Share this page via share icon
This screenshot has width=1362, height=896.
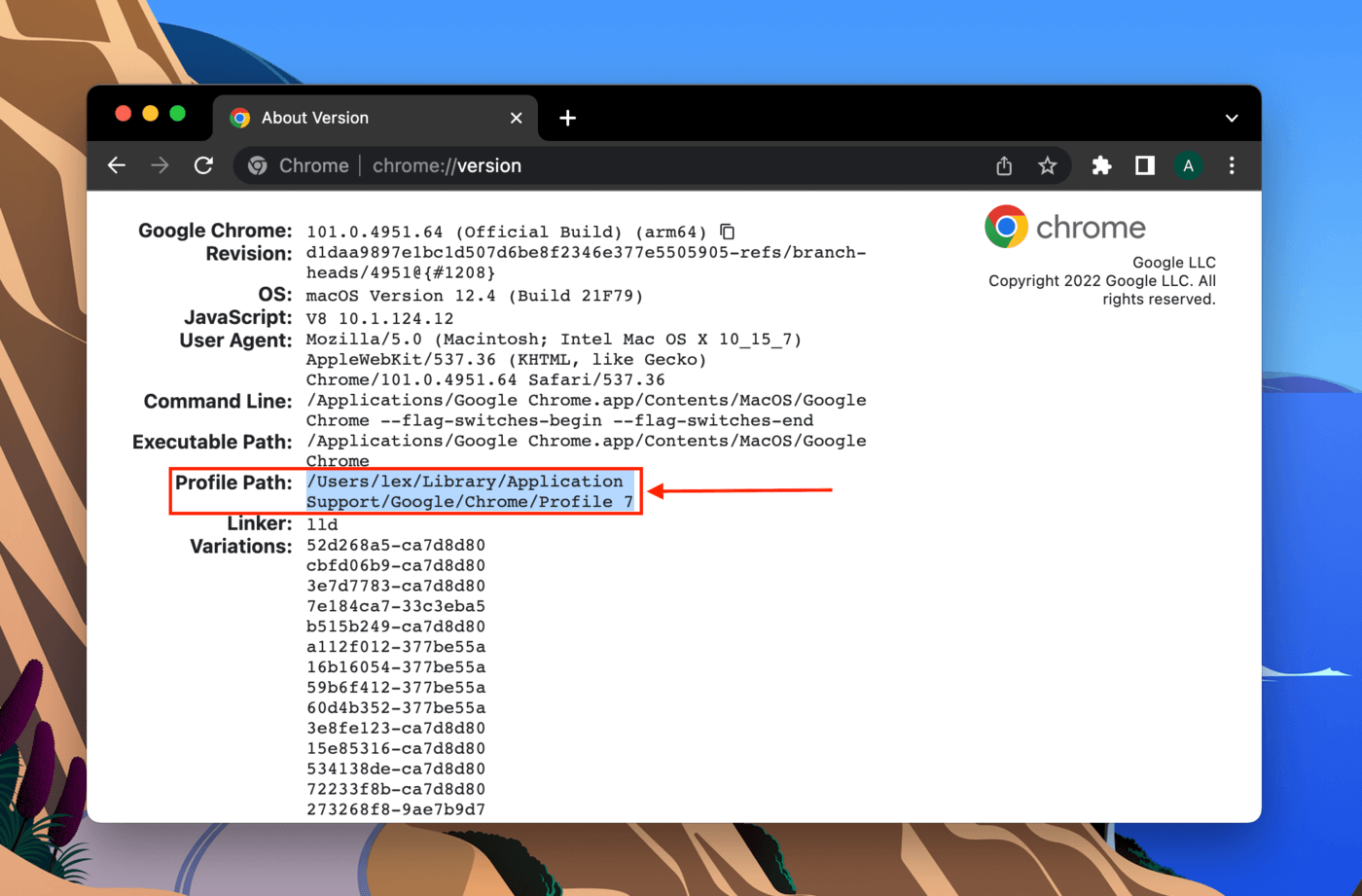[1004, 165]
